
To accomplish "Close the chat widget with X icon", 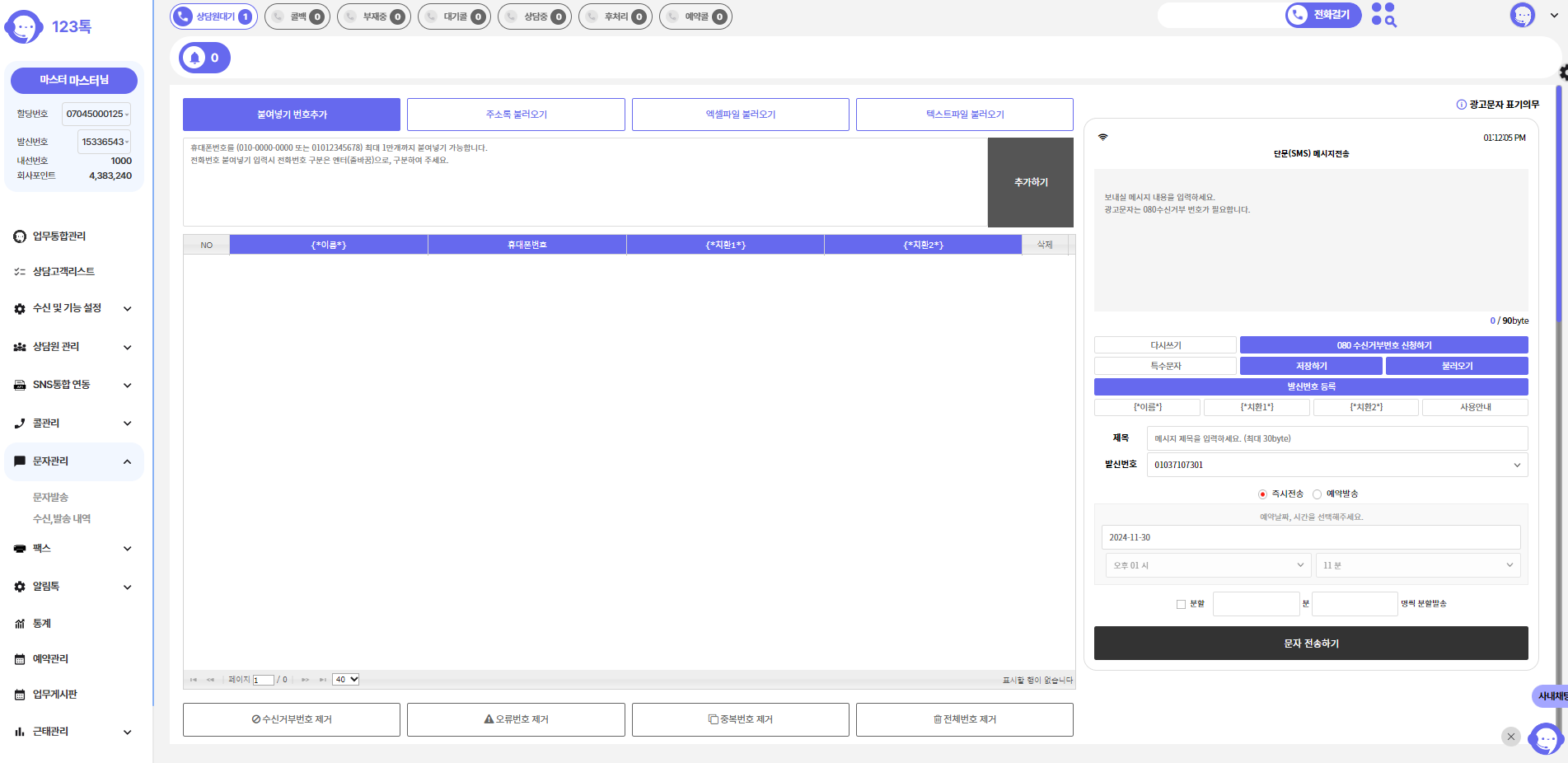I will tap(1510, 737).
